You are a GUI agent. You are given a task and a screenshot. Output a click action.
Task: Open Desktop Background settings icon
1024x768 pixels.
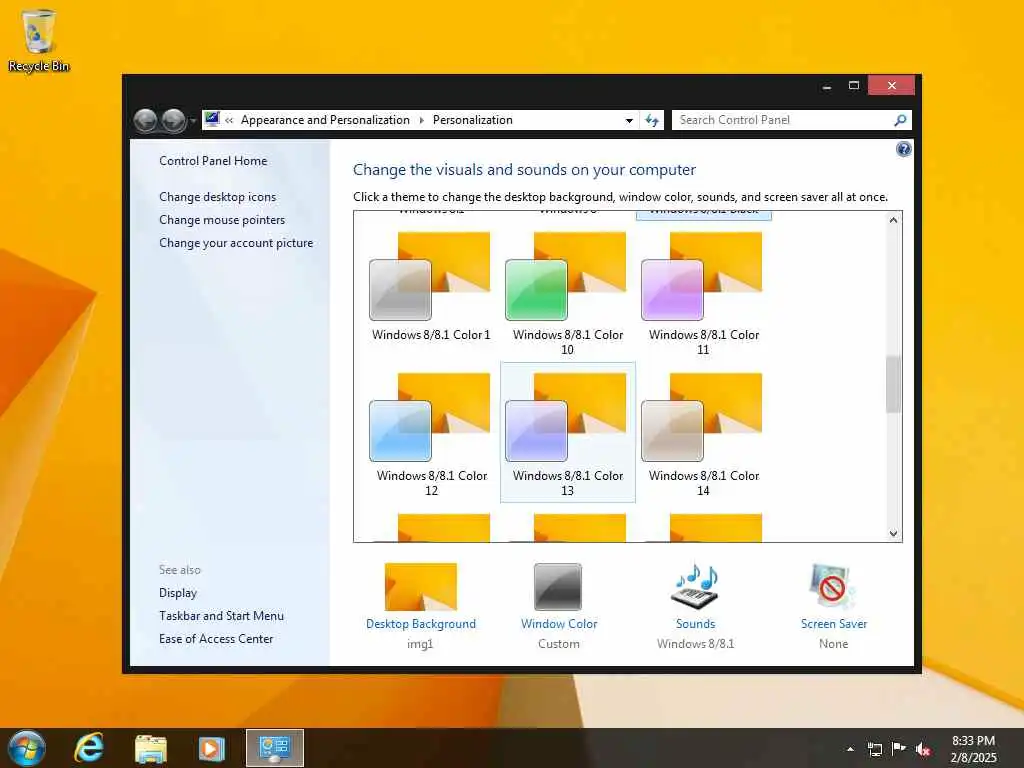pos(421,586)
